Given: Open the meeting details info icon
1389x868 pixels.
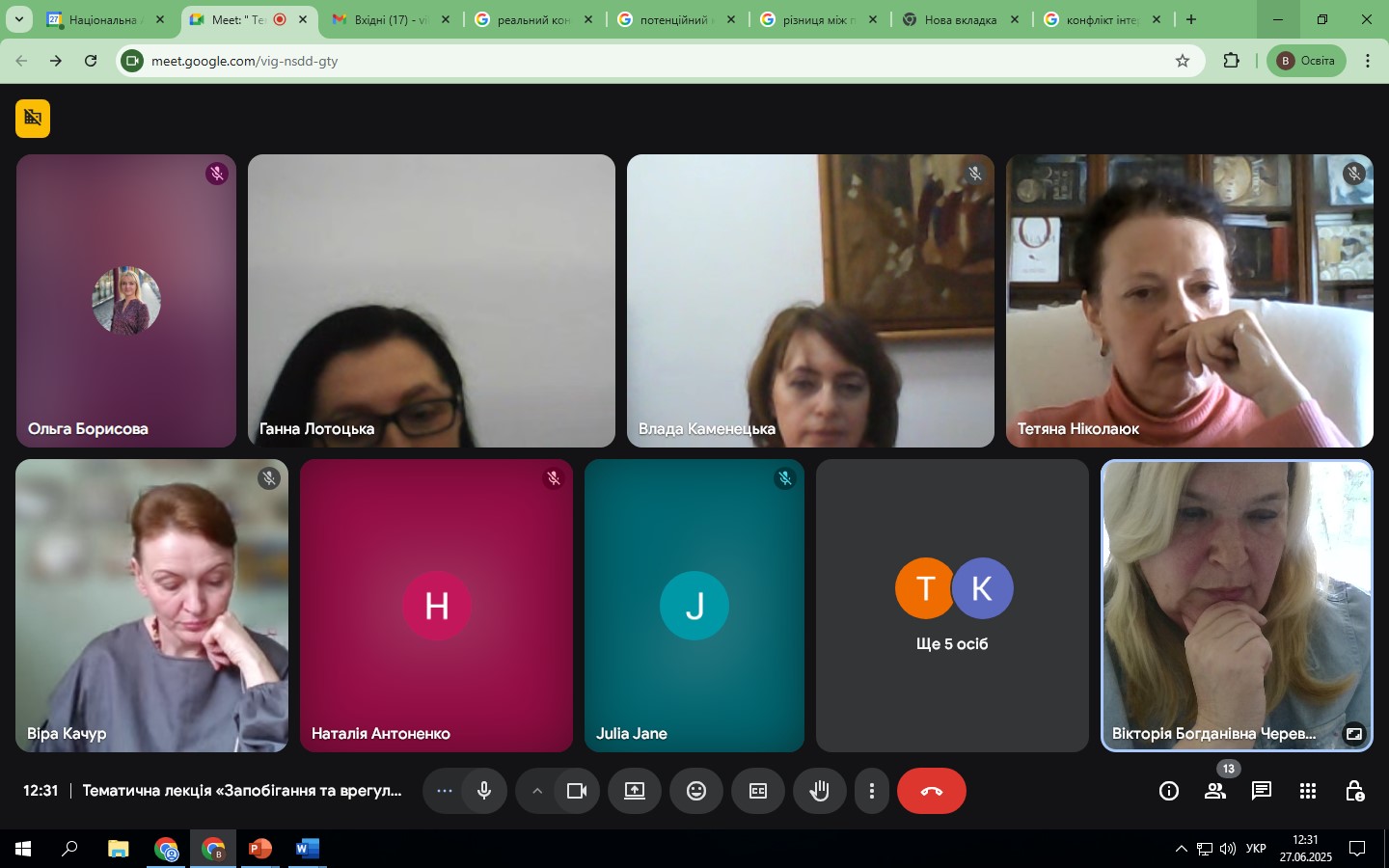Looking at the screenshot, I should point(1168,791).
